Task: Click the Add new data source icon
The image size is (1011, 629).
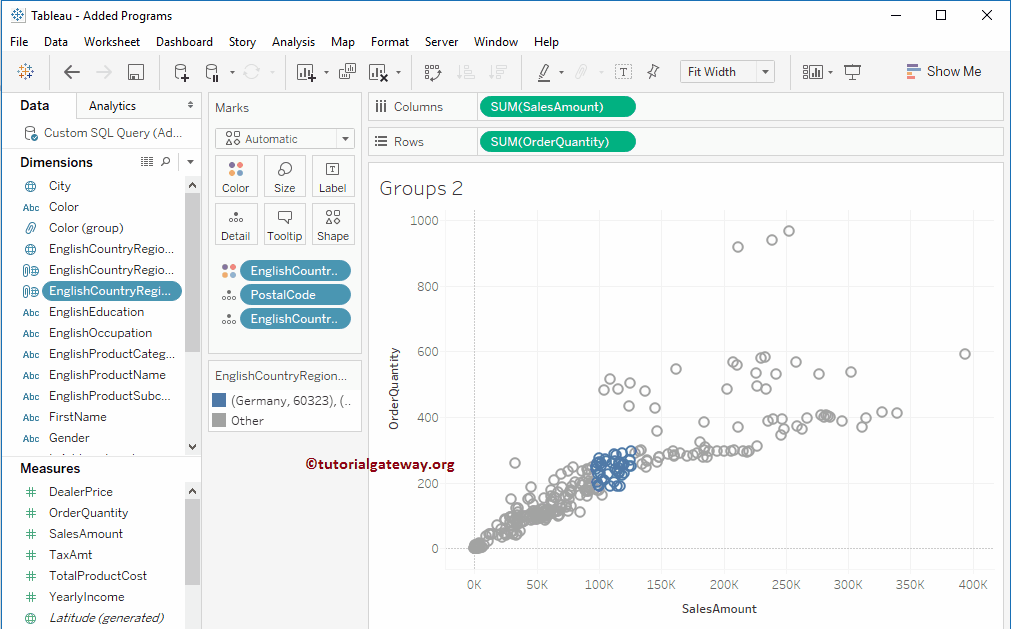Action: [181, 72]
